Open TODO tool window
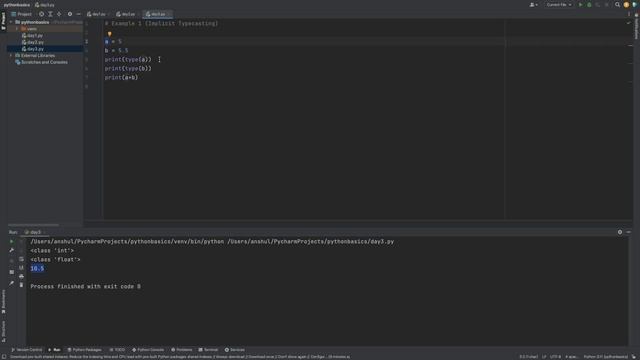640x360 pixels. pyautogui.click(x=117, y=350)
